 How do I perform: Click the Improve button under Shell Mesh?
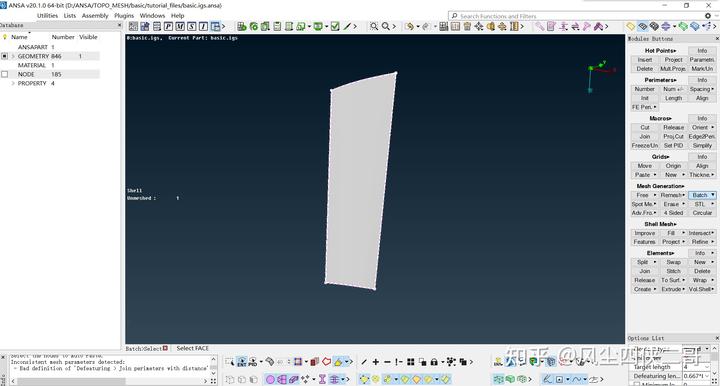pyautogui.click(x=645, y=233)
